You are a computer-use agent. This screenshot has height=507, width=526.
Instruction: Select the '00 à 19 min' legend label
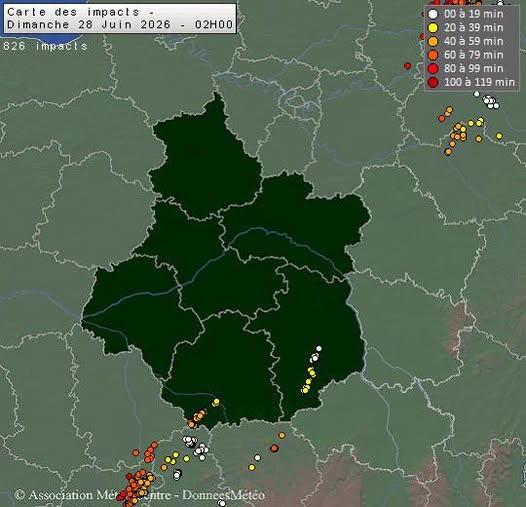(473, 14)
